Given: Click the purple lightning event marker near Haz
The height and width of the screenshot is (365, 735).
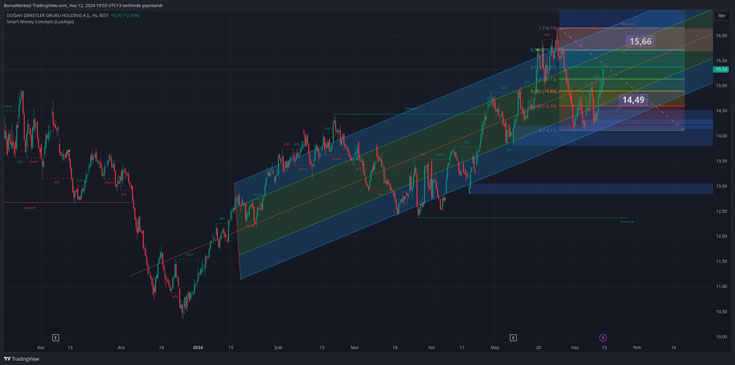Looking at the screenshot, I should [603, 337].
